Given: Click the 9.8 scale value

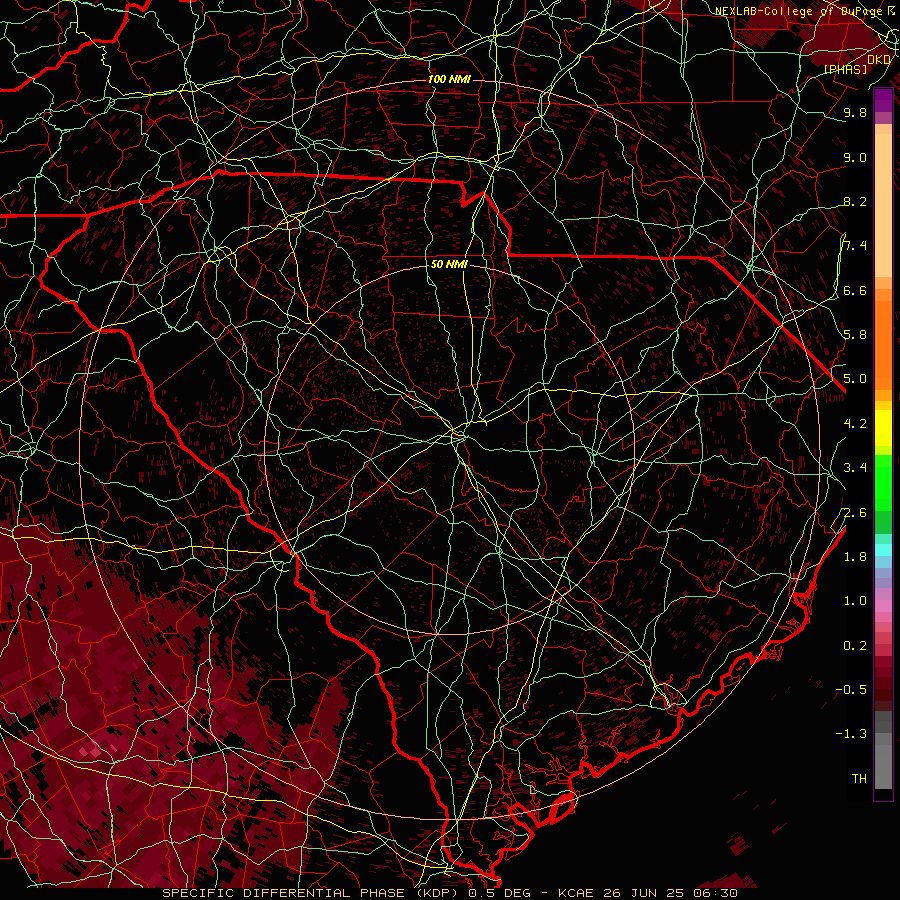Looking at the screenshot, I should [x=855, y=113].
